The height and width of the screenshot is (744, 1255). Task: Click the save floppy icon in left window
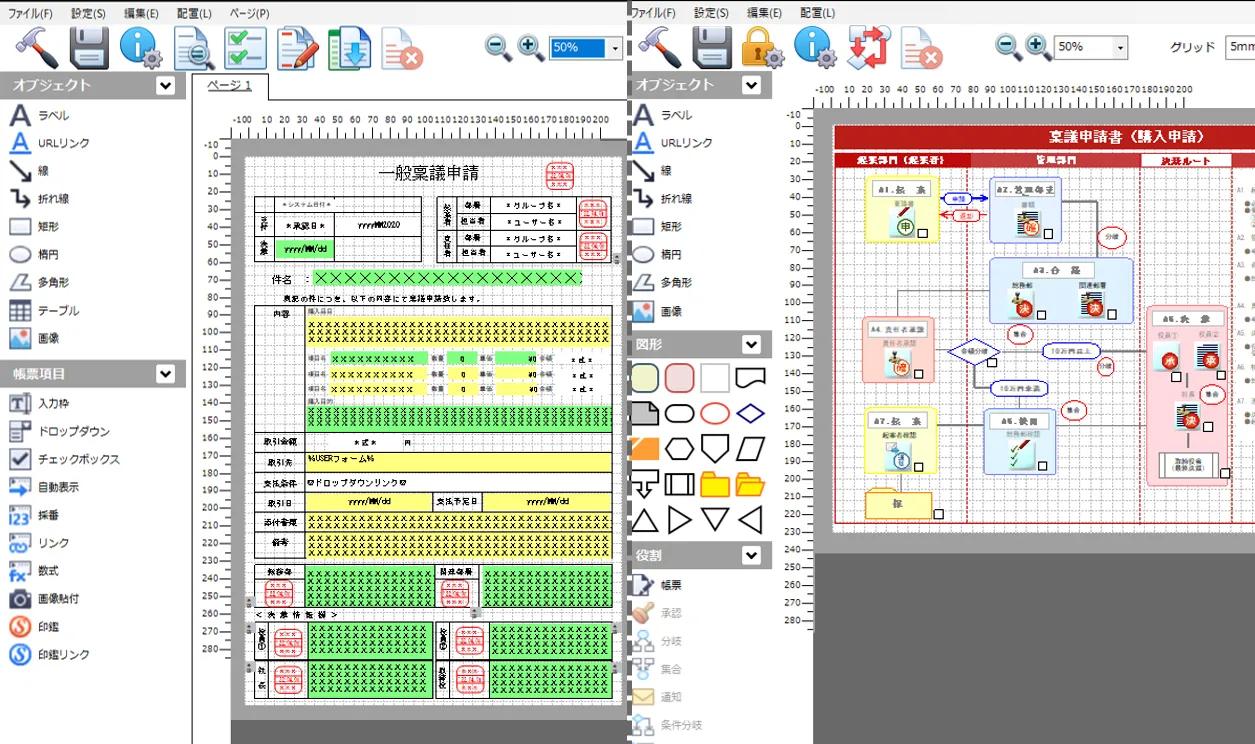click(x=89, y=47)
